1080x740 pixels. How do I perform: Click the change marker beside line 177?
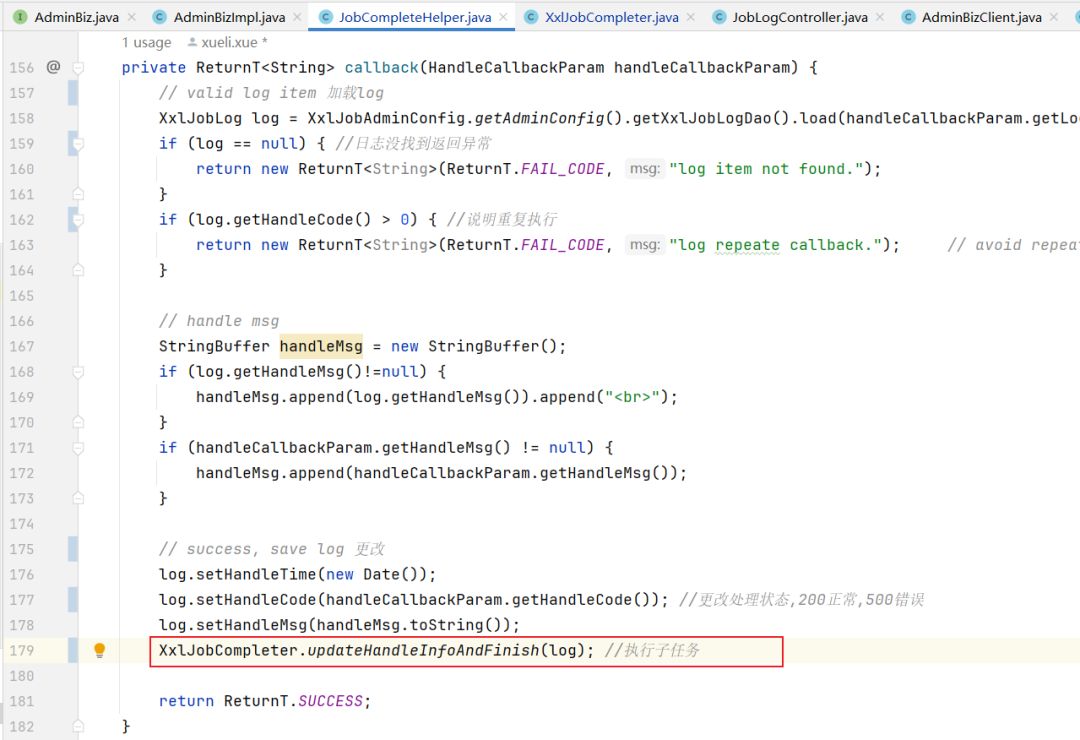coord(72,599)
